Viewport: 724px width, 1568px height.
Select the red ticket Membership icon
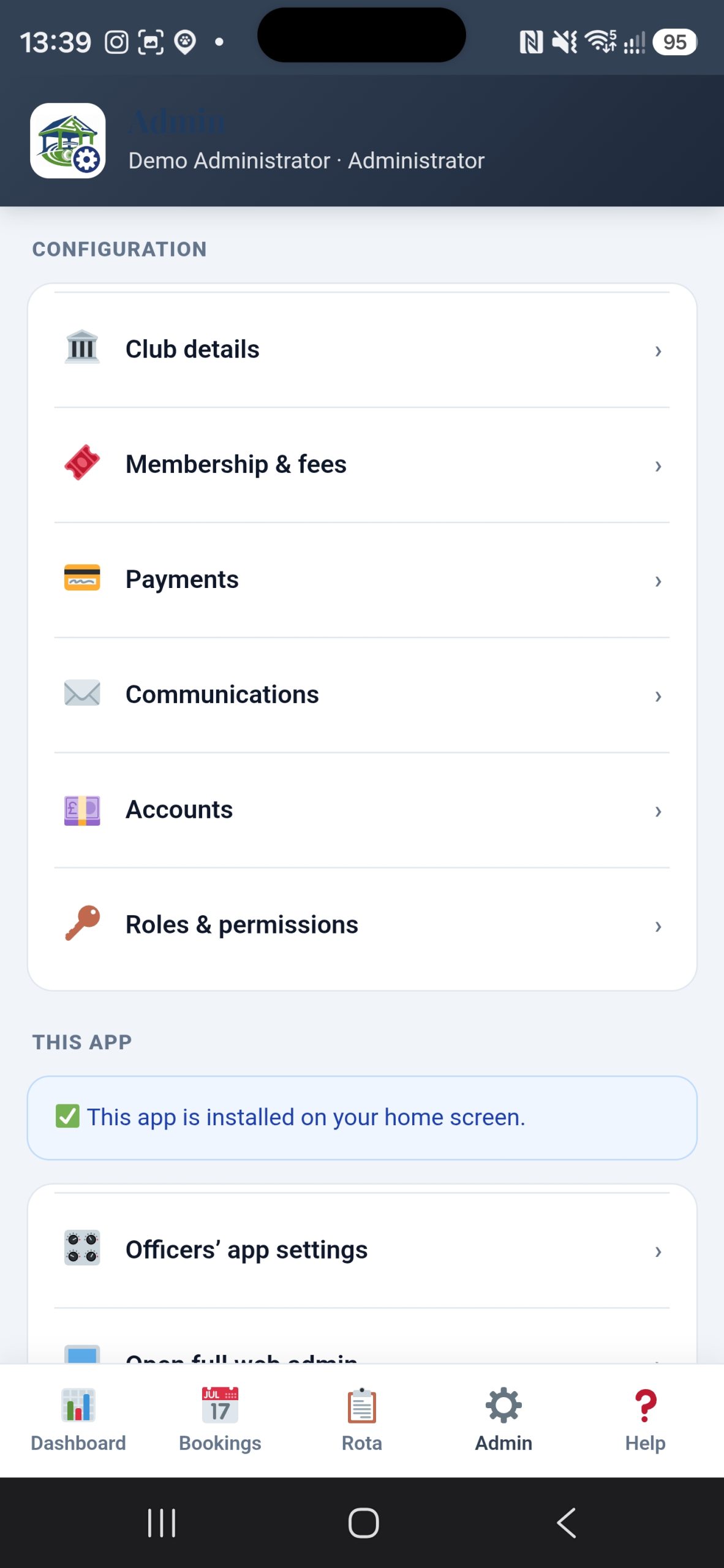pyautogui.click(x=82, y=462)
